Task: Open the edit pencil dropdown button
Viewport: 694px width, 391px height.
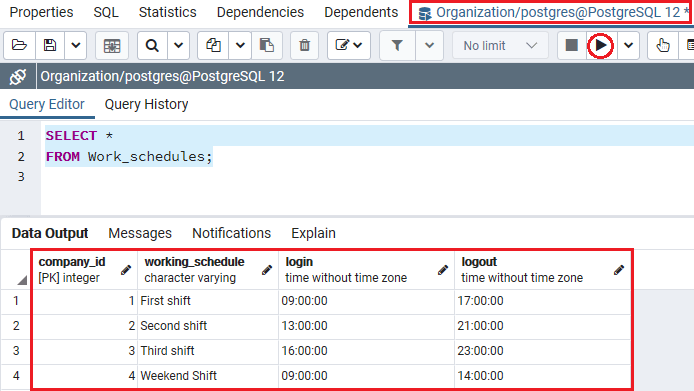Action: (x=349, y=45)
